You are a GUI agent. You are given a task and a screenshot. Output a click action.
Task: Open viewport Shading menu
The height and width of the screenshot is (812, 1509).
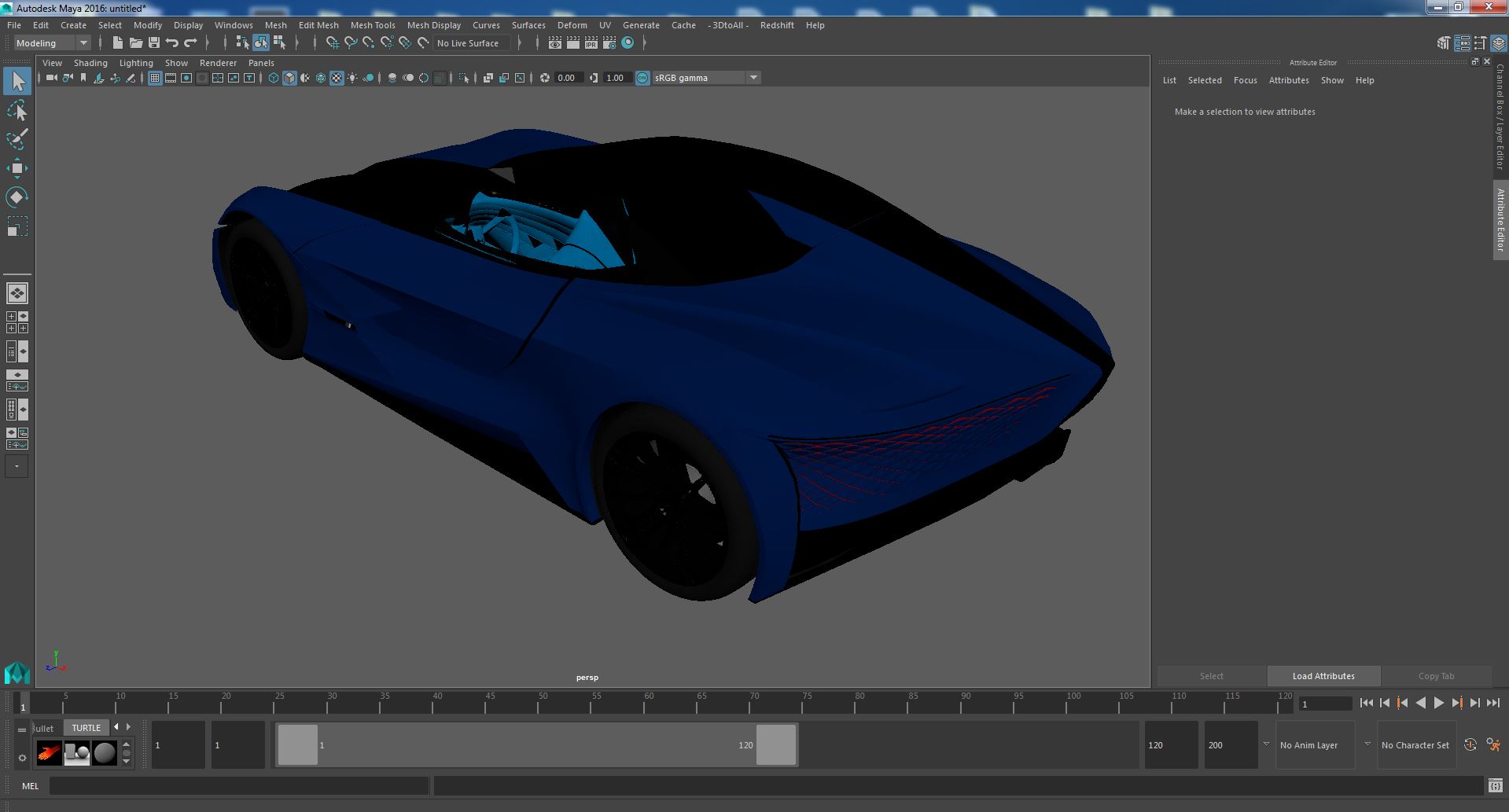coord(90,63)
